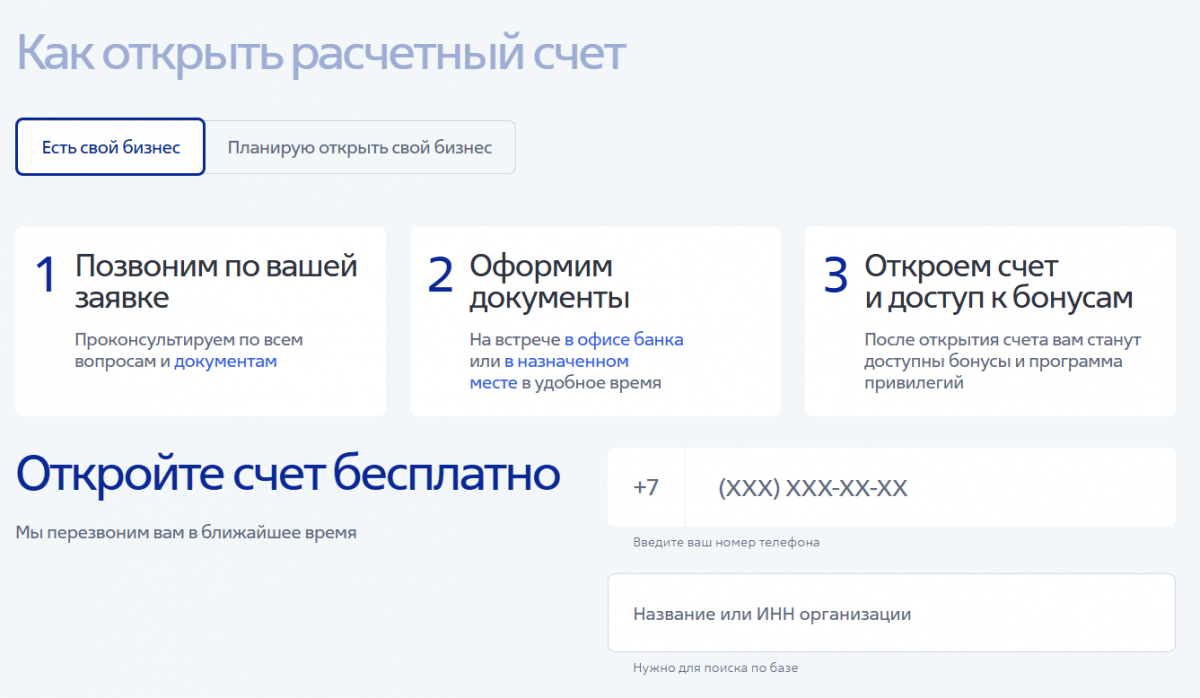Screen dimensions: 1200x698
Task: Click the +7 country code prefix
Action: coord(646,488)
